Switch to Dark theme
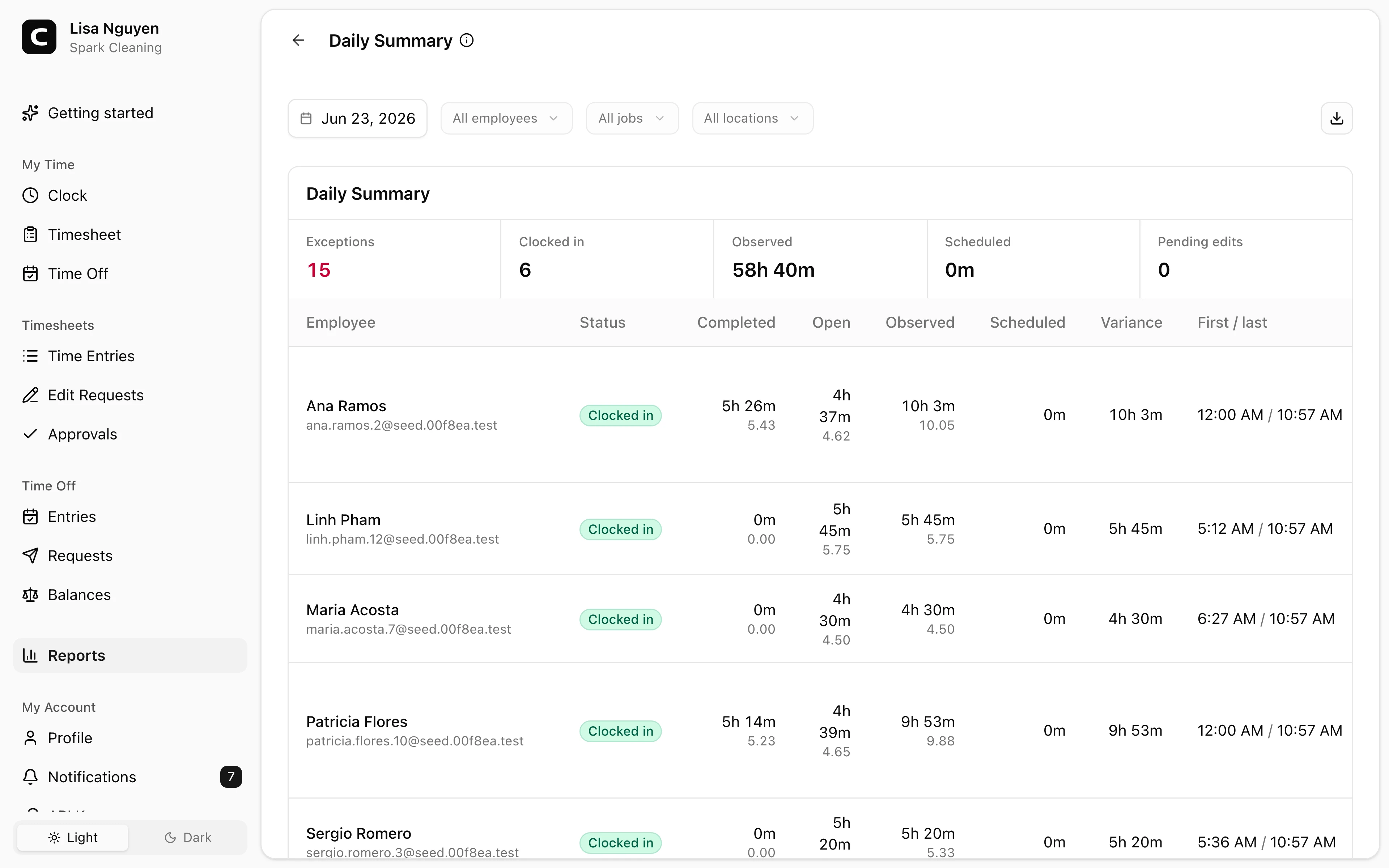The image size is (1389, 868). (x=188, y=838)
